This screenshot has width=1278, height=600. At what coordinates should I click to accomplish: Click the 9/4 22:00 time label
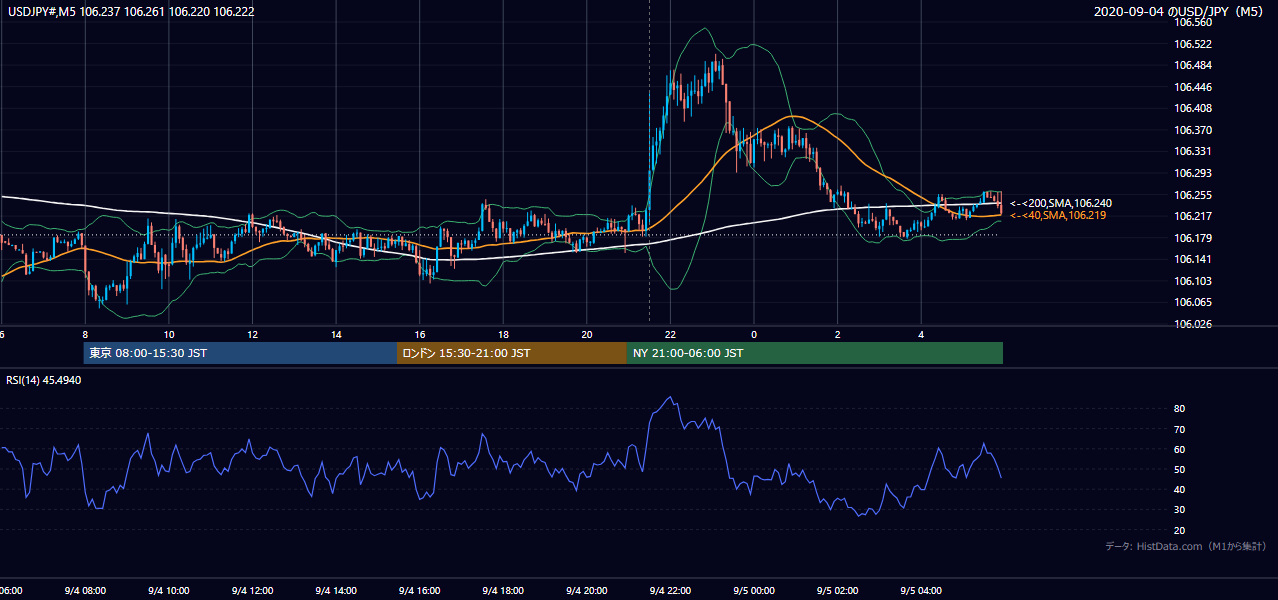point(670,590)
